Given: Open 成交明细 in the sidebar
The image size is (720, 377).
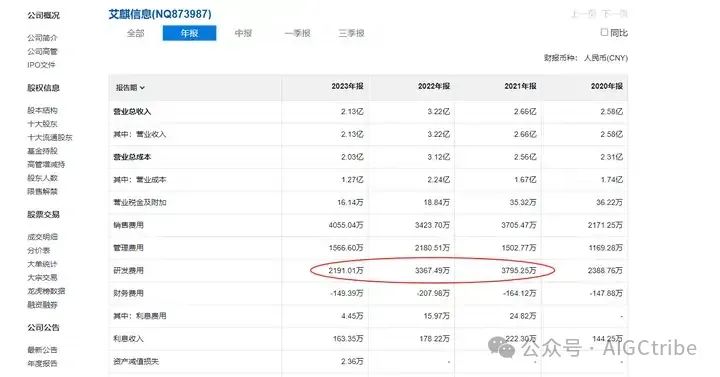Looking at the screenshot, I should click(42, 237).
